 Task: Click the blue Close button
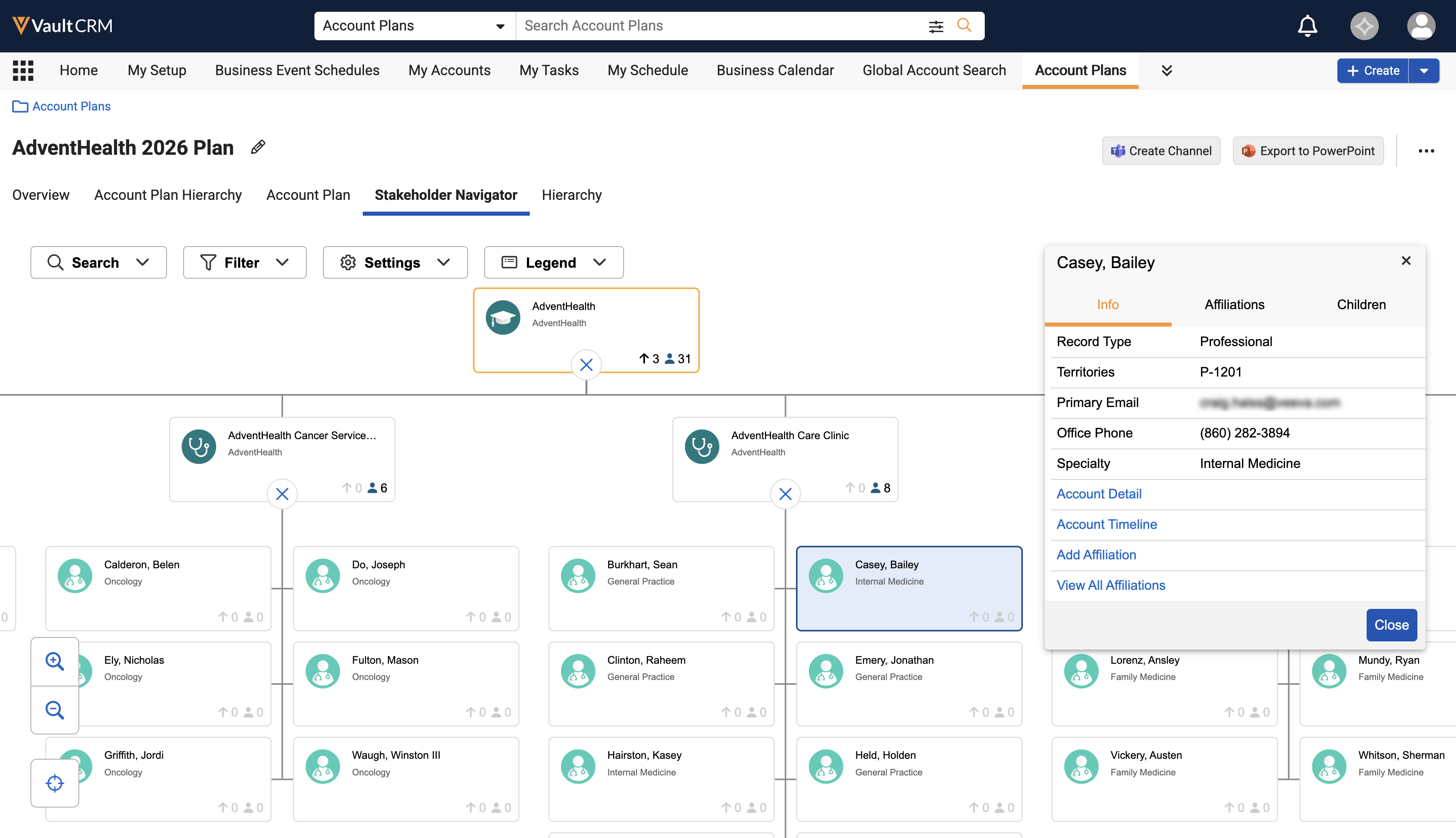(x=1391, y=624)
